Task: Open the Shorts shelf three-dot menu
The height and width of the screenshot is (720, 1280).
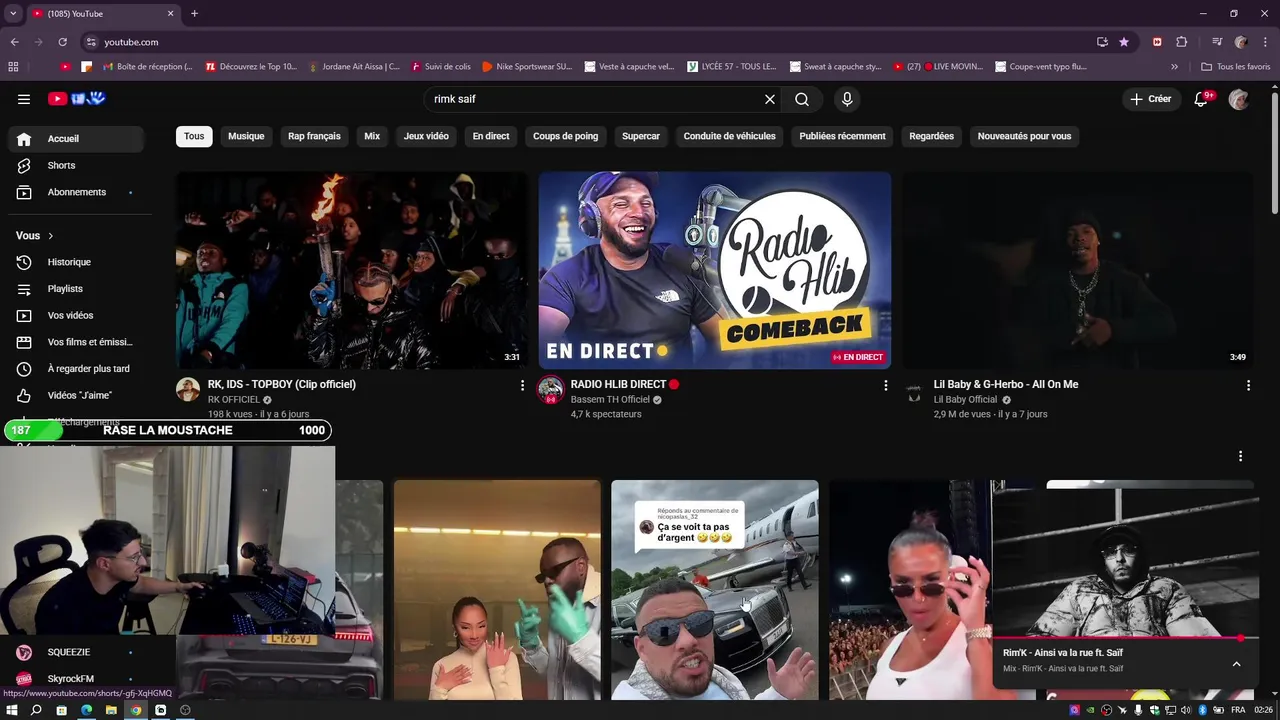Action: pos(1241,456)
